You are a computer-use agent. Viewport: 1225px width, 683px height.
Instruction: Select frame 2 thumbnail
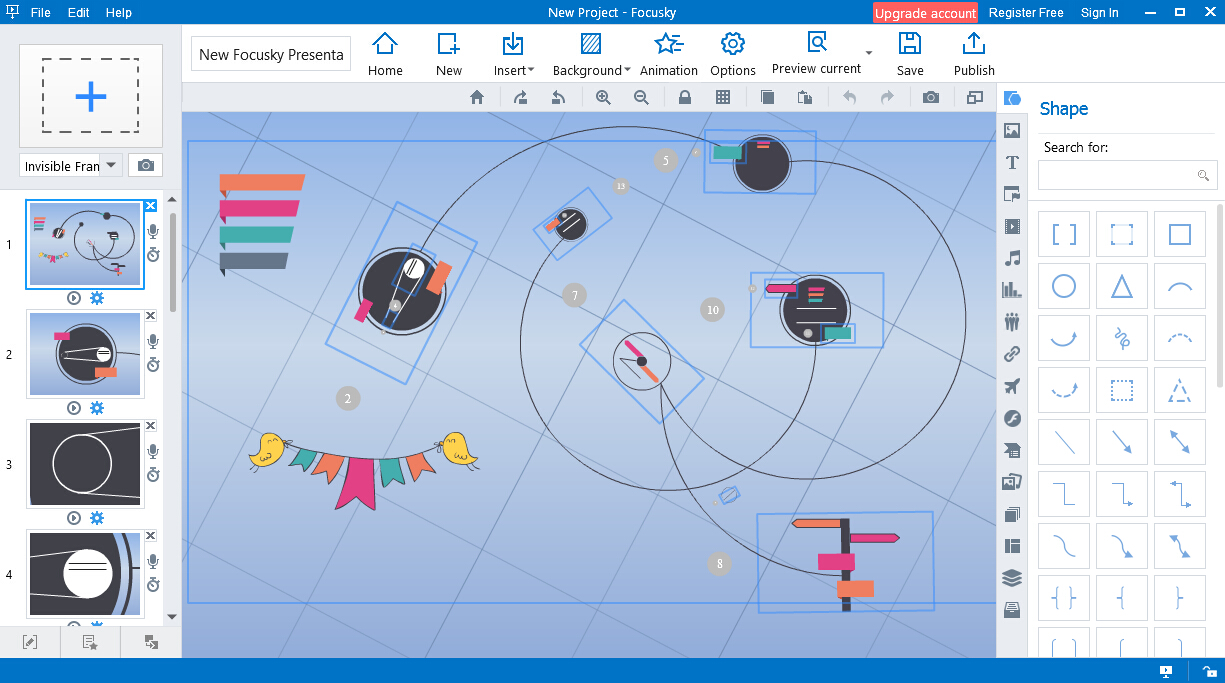tap(85, 354)
